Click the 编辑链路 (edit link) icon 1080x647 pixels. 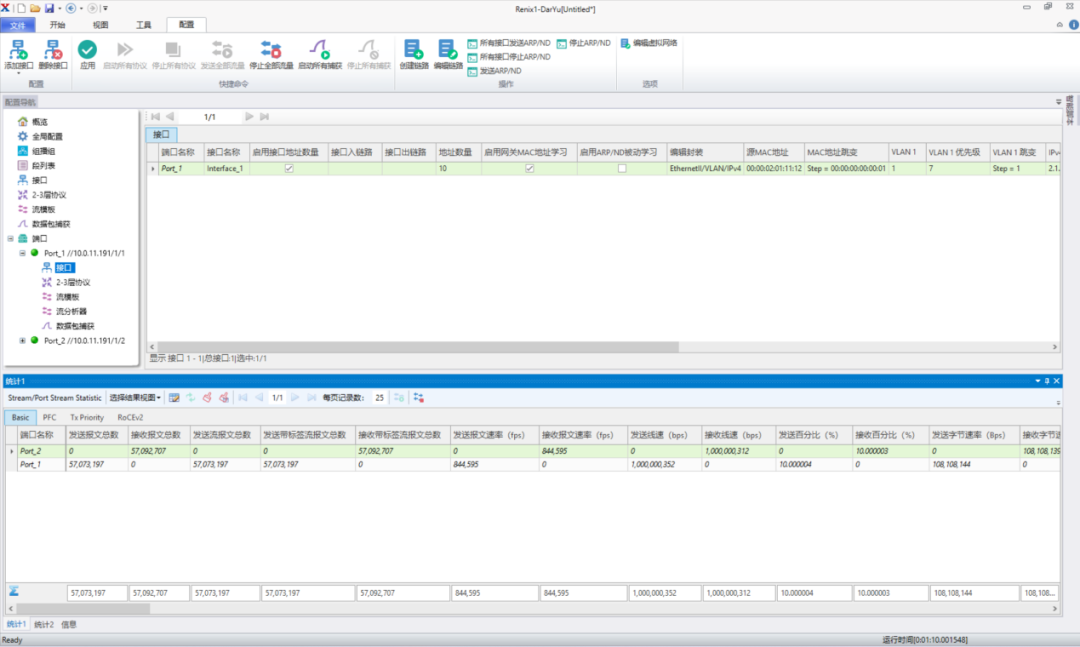coord(447,50)
